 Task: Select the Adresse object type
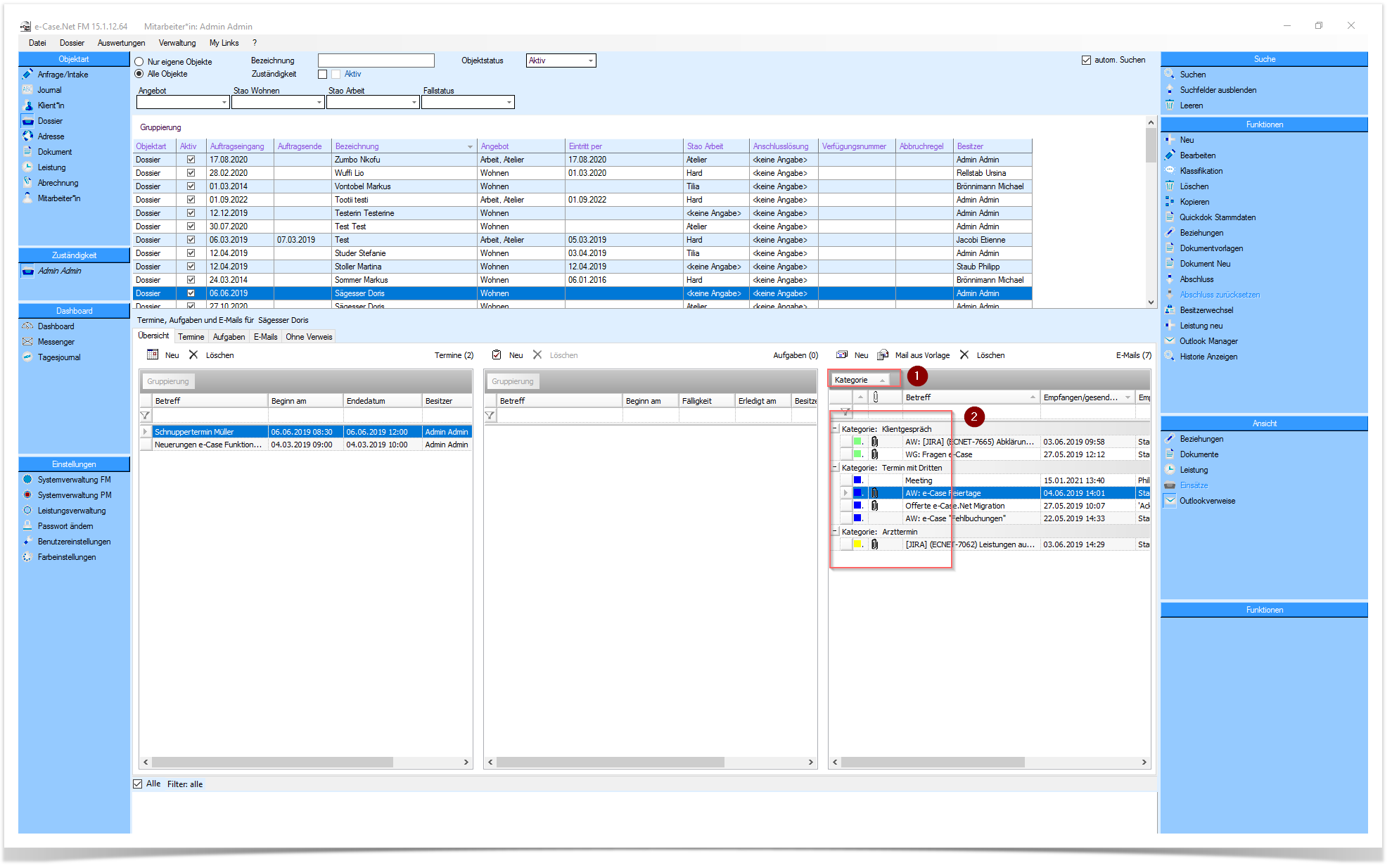pos(51,136)
